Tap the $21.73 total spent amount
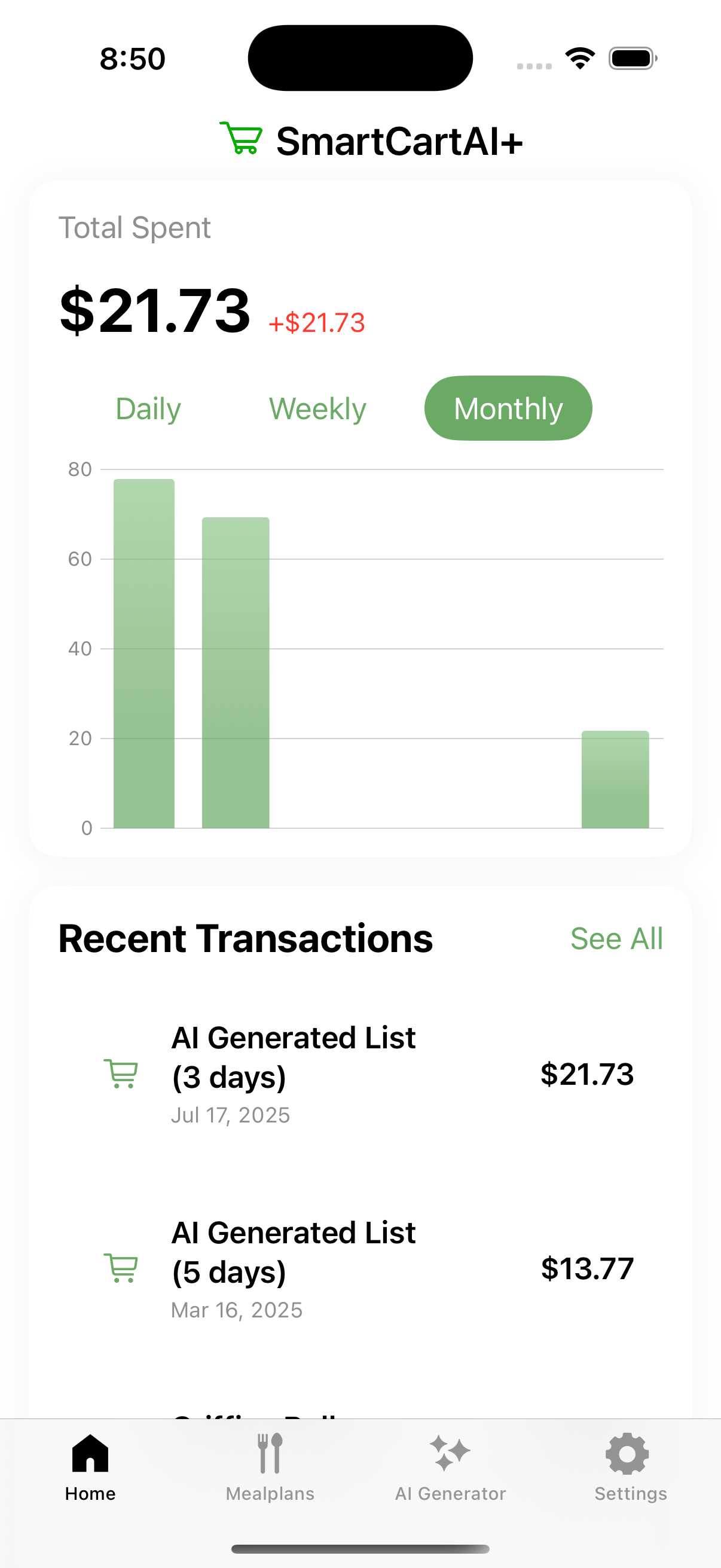 click(x=155, y=311)
